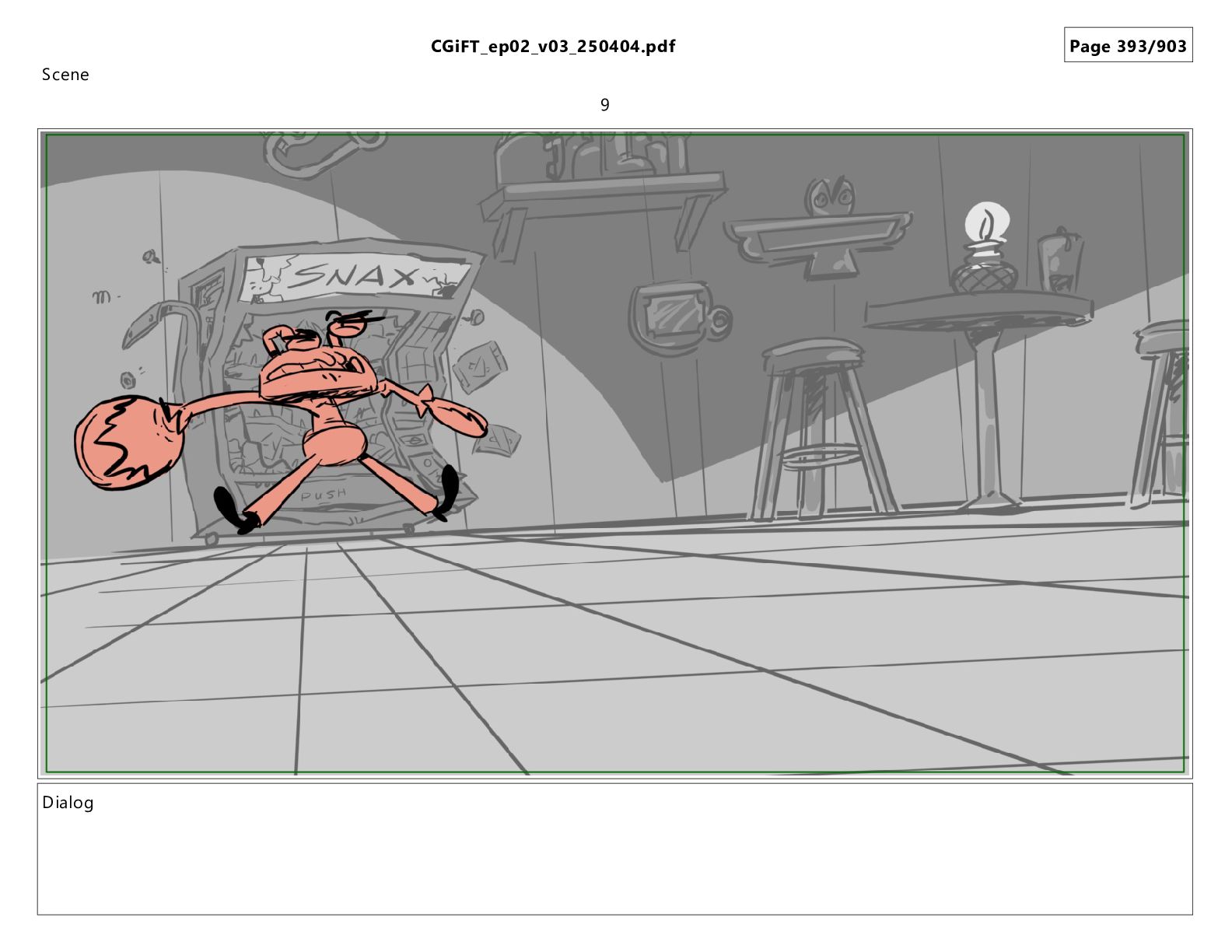Click the PUSH label on vending machine

point(323,495)
